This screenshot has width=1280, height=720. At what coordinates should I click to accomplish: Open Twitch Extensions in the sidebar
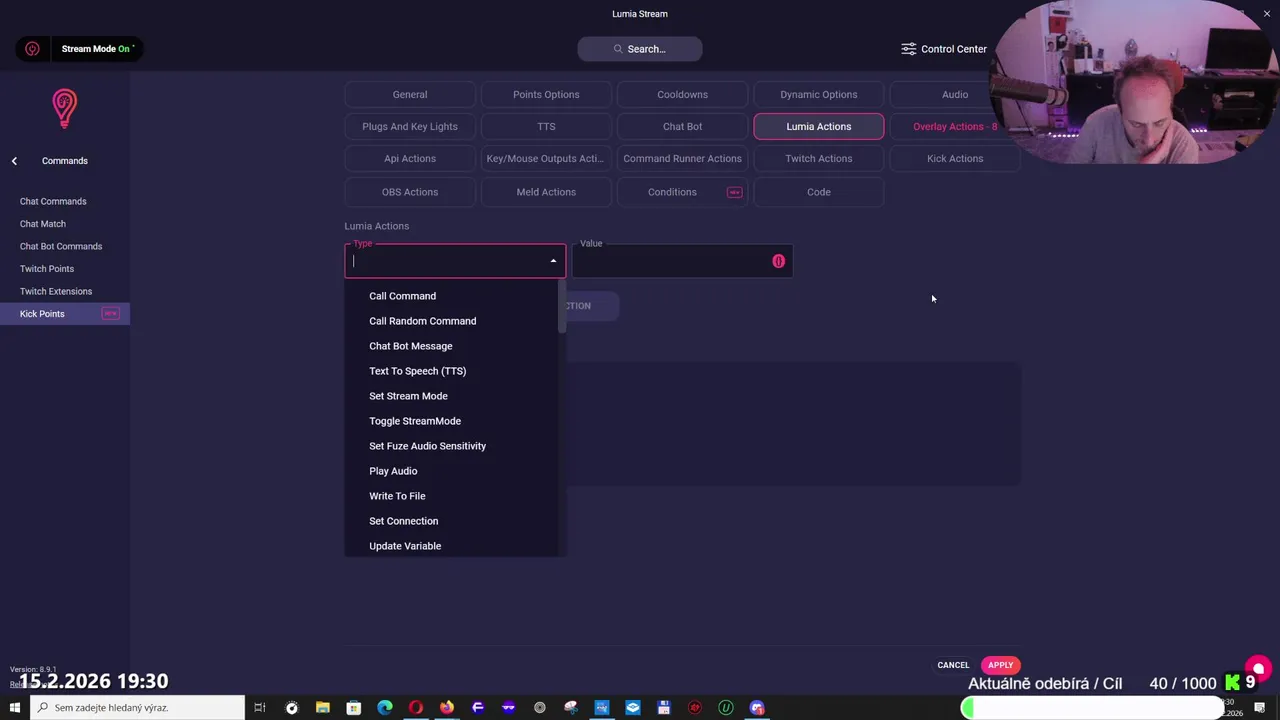[x=56, y=291]
